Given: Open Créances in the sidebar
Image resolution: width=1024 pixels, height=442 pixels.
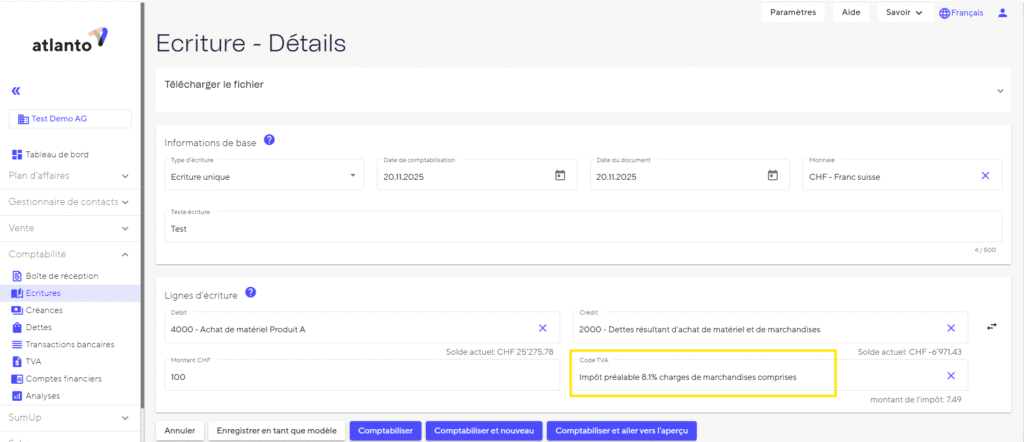Looking at the screenshot, I should click(44, 310).
